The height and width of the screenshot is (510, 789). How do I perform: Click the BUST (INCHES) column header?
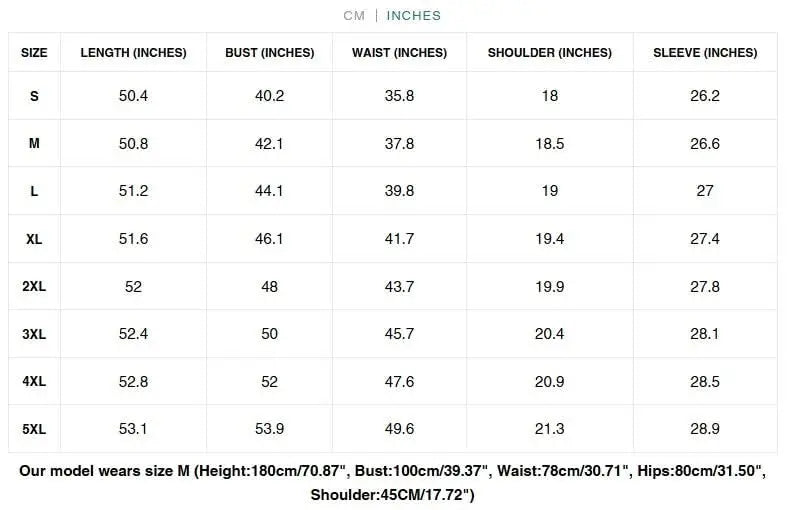pos(270,53)
